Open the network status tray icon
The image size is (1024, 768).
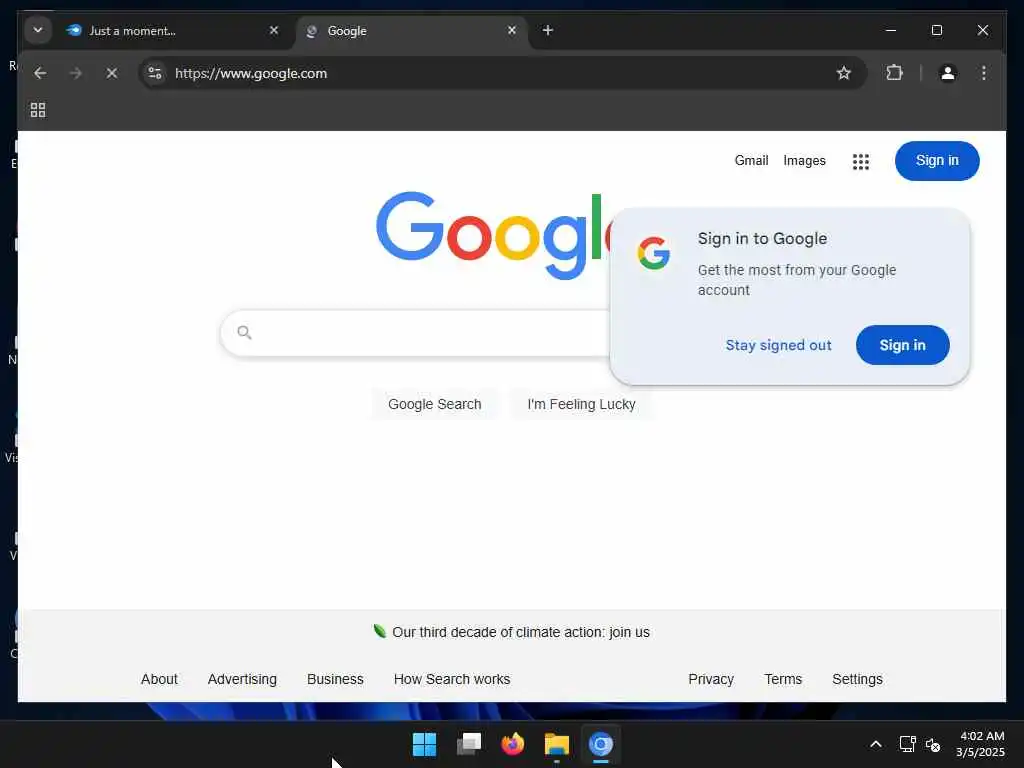pos(907,744)
